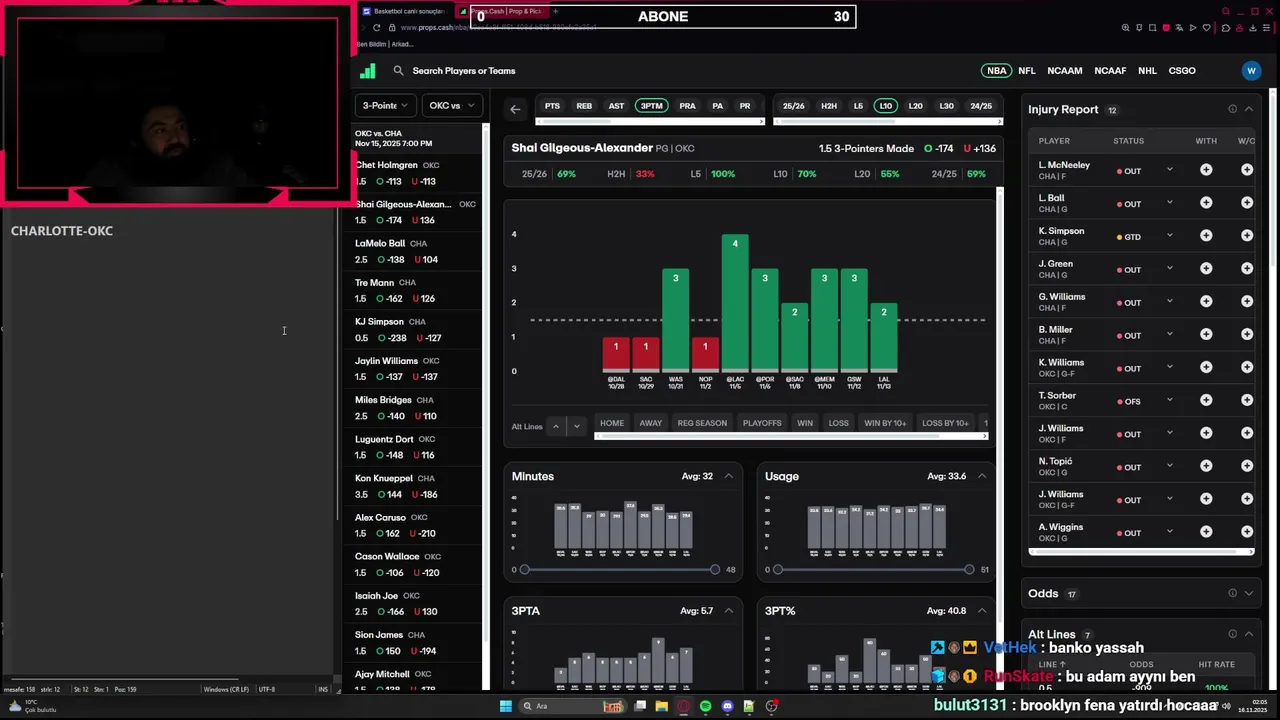This screenshot has width=1280, height=720.
Task: Click the Usage slider right handle
Action: click(x=969, y=569)
